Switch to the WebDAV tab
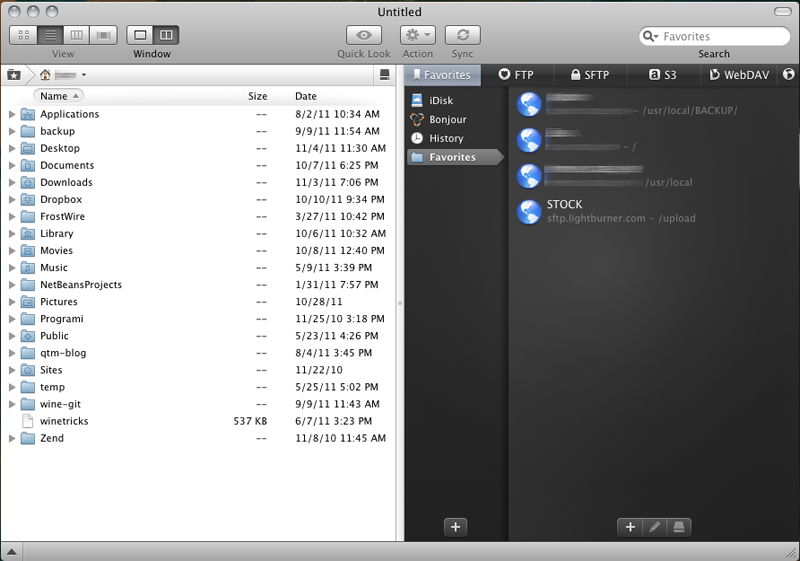Image resolution: width=800 pixels, height=561 pixels. [738, 75]
